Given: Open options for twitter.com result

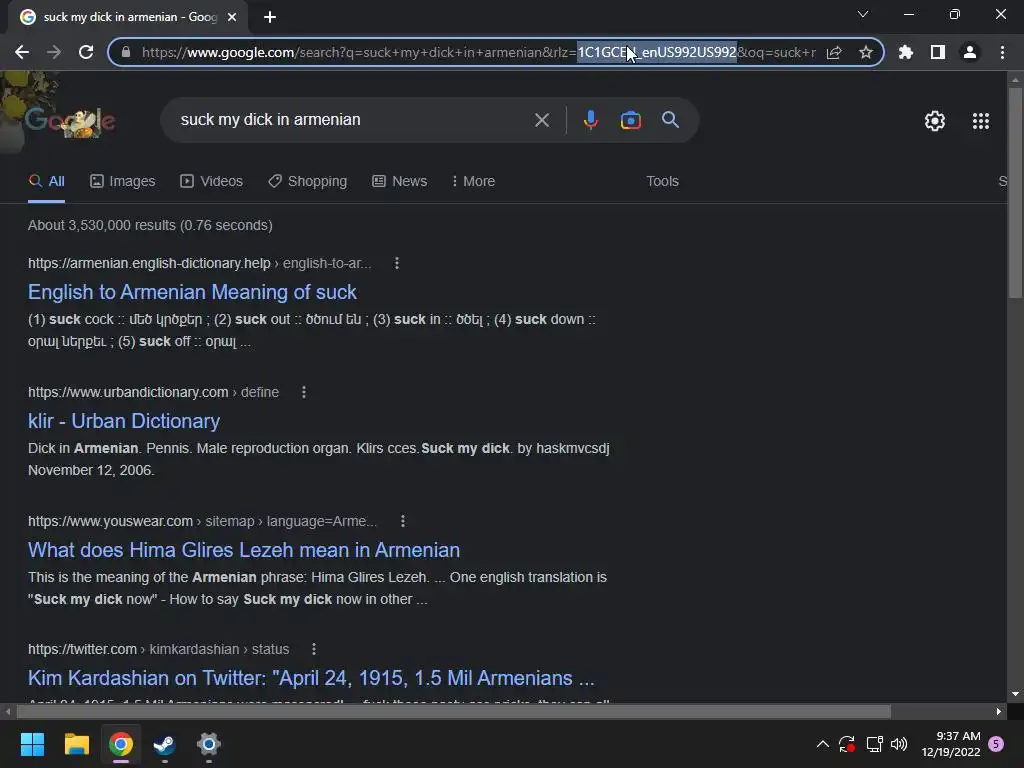Looking at the screenshot, I should point(313,649).
